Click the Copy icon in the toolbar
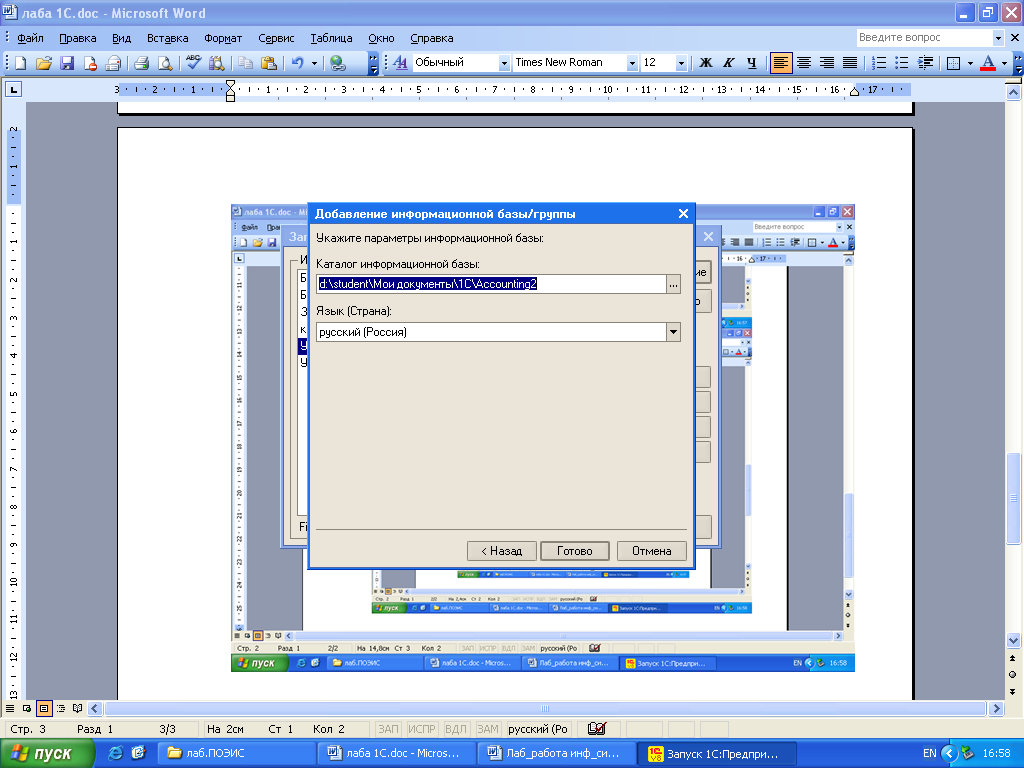 pyautogui.click(x=245, y=63)
